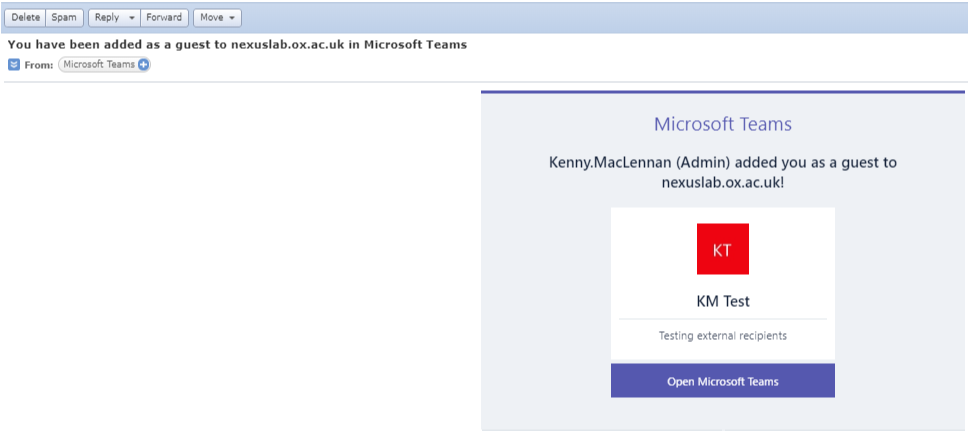Screen dimensions: 968x431
Task: Click the blue plus icon beside sender
Action: (143, 65)
